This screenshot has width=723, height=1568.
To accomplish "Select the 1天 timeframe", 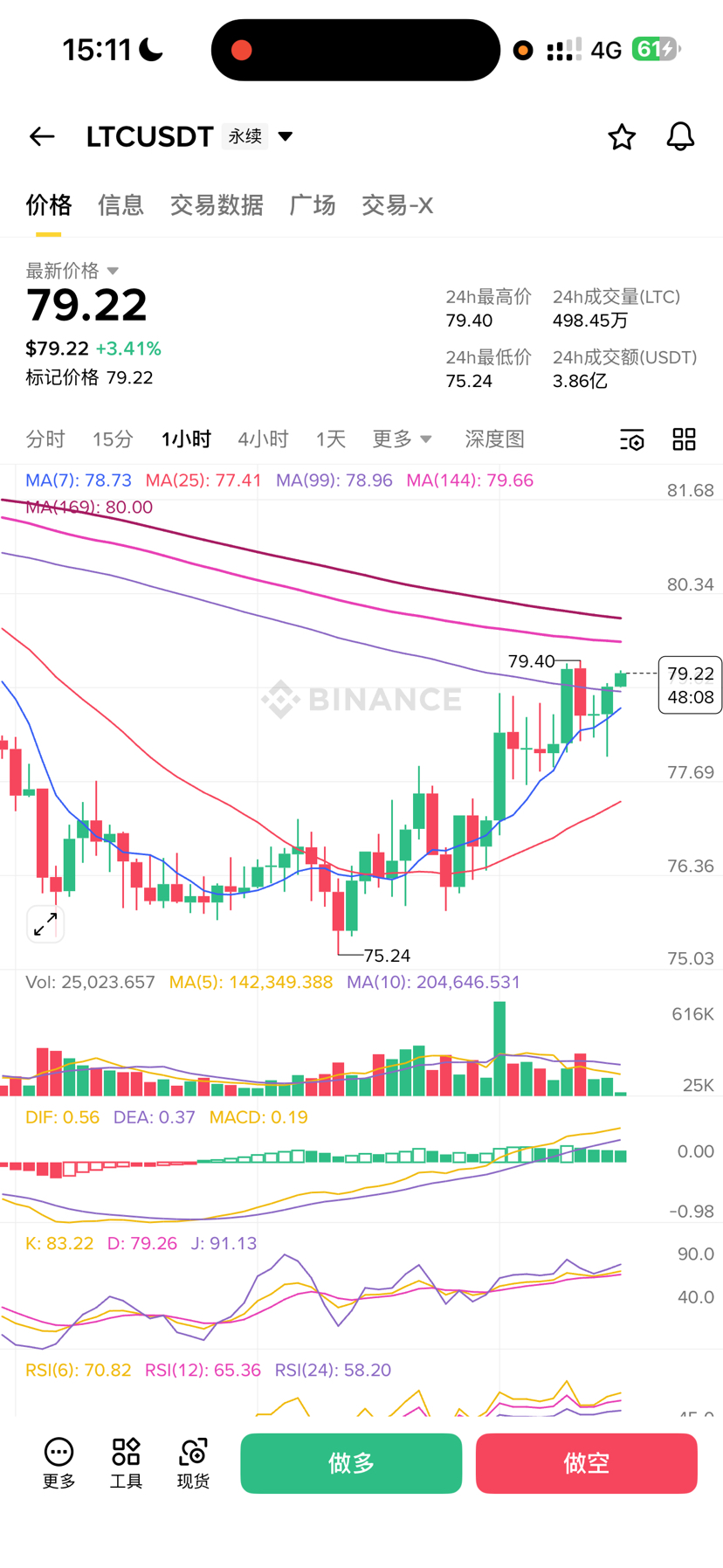I will [x=331, y=439].
